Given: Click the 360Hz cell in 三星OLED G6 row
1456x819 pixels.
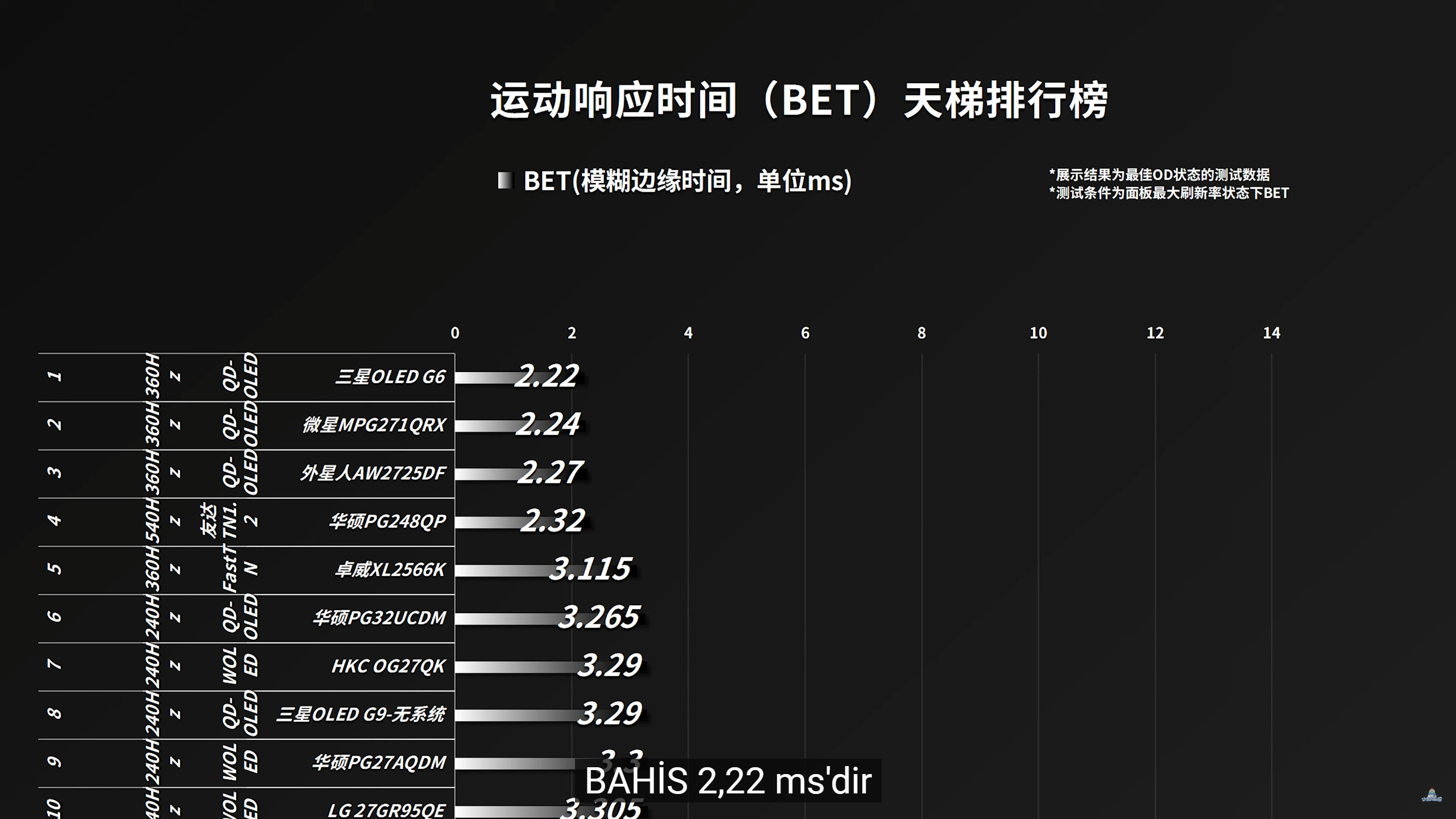Looking at the screenshot, I should click(x=163, y=377).
